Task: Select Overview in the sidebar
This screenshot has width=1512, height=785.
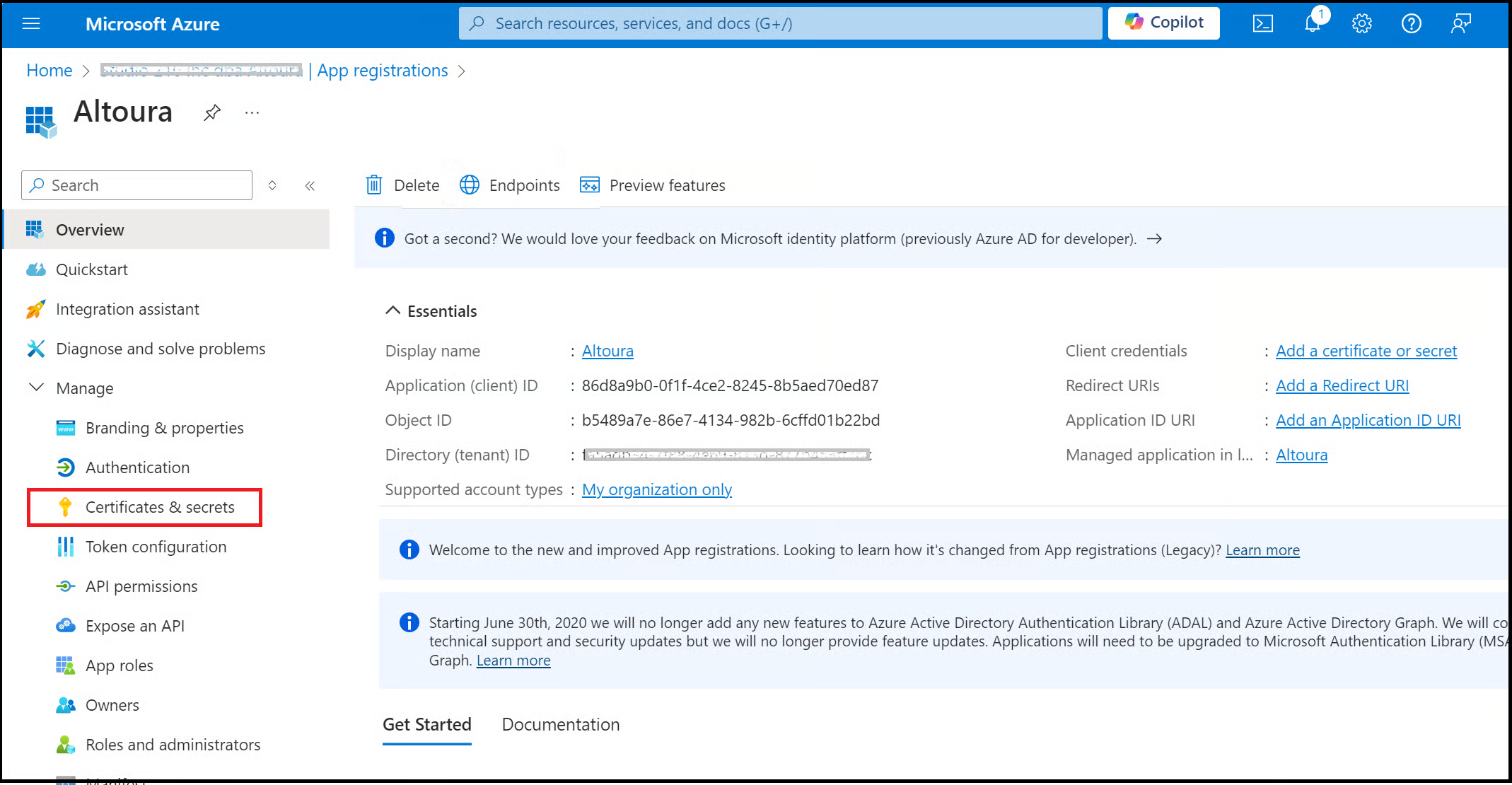Action: pyautogui.click(x=167, y=230)
